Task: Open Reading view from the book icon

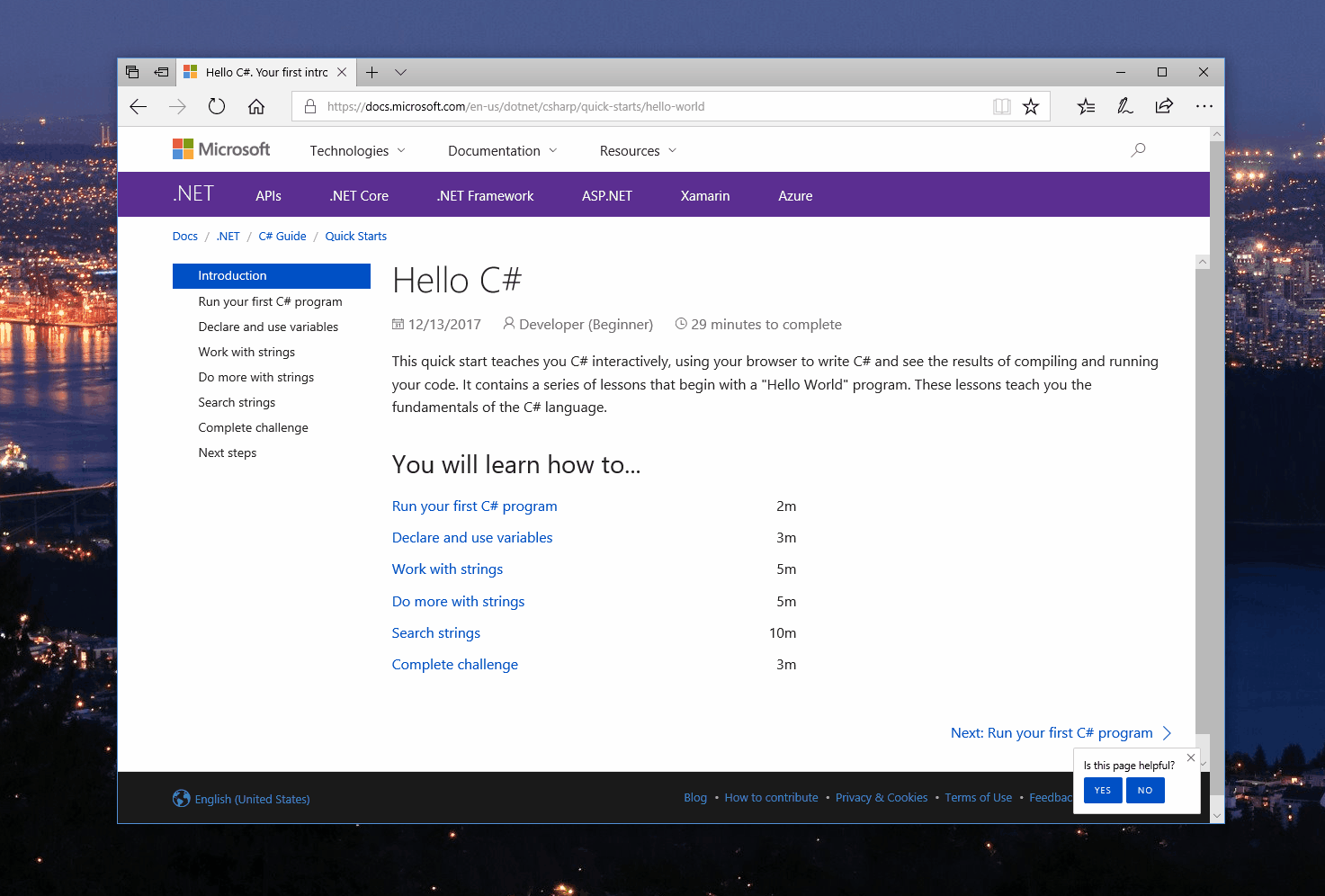Action: tap(1001, 107)
